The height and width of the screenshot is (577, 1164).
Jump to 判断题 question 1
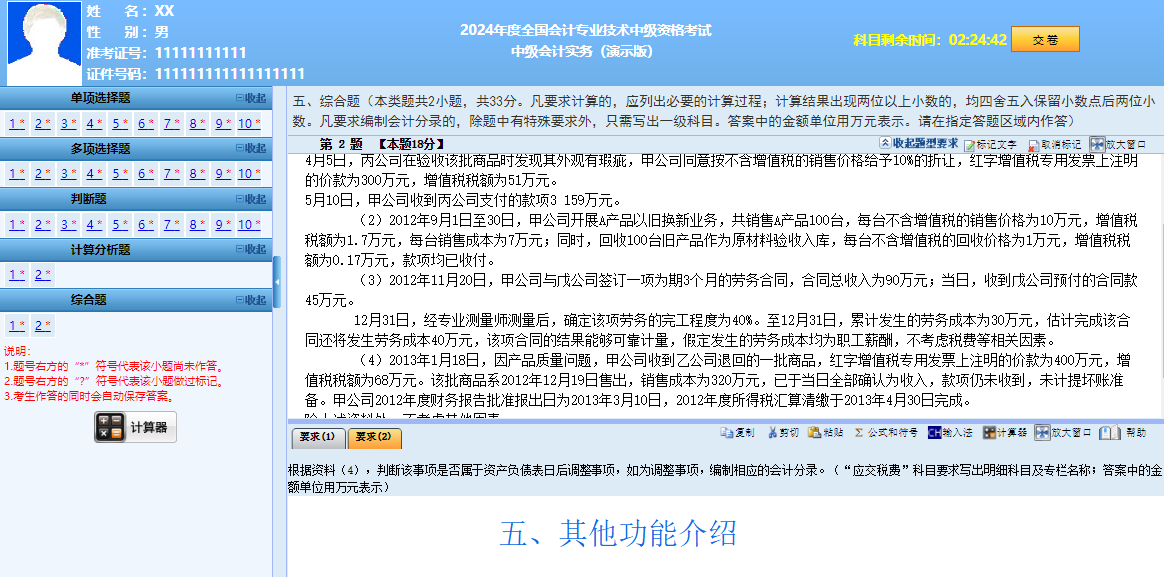(x=17, y=224)
